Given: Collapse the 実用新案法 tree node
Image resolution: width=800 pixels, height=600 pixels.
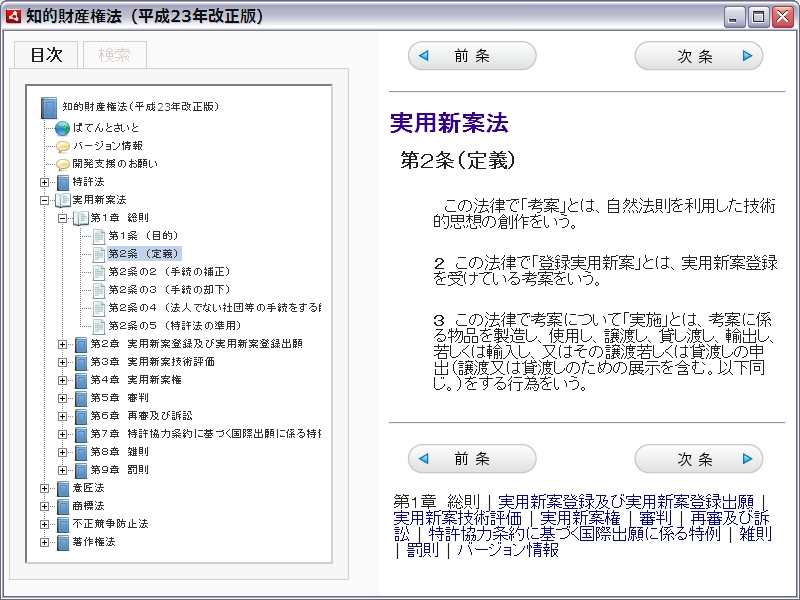Looking at the screenshot, I should point(44,200).
